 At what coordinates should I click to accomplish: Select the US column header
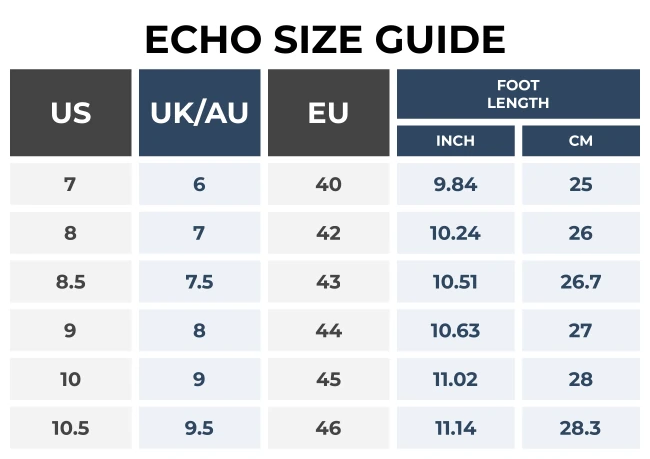tap(70, 113)
